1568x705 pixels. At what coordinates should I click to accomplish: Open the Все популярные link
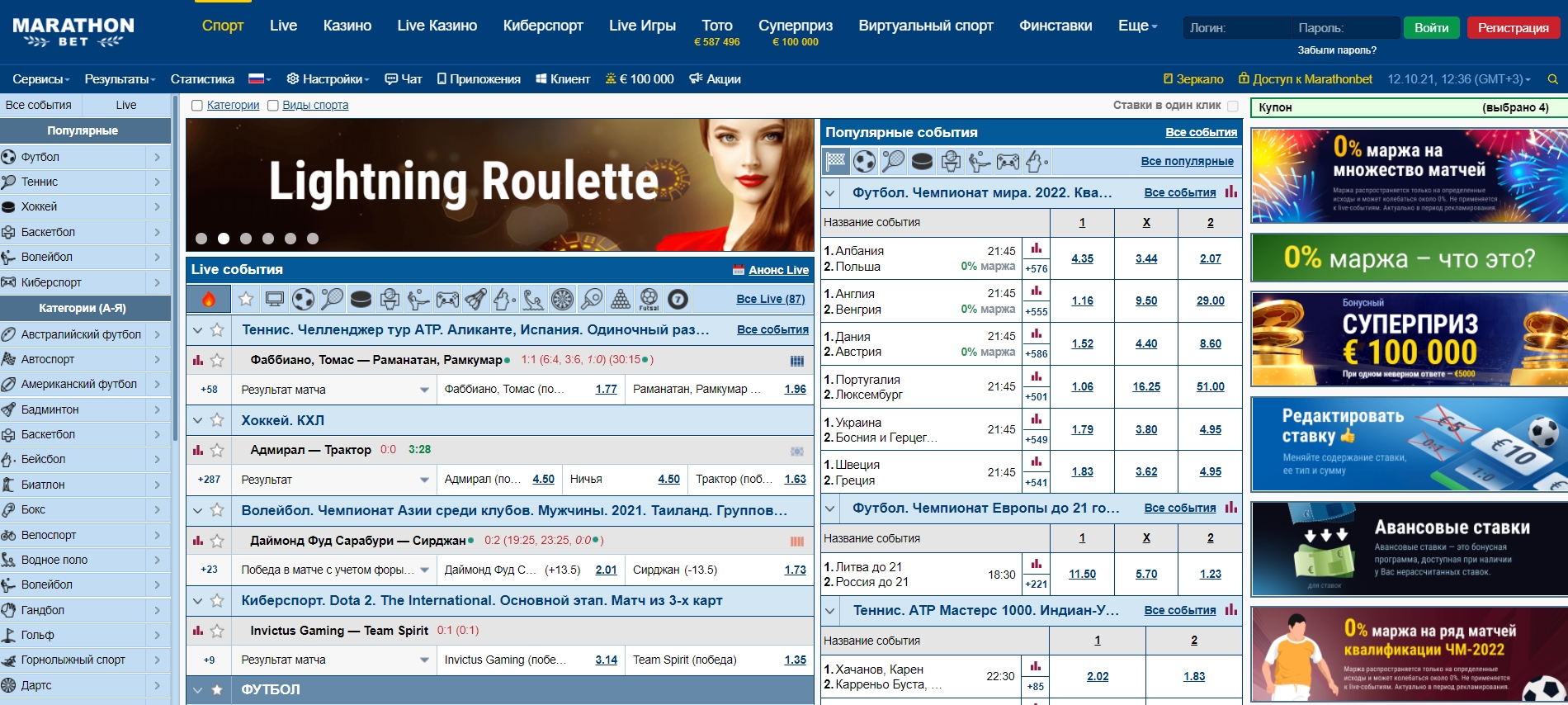point(1187,161)
